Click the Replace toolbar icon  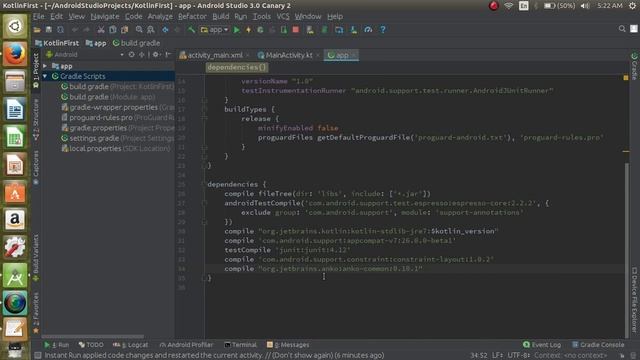click(151, 30)
